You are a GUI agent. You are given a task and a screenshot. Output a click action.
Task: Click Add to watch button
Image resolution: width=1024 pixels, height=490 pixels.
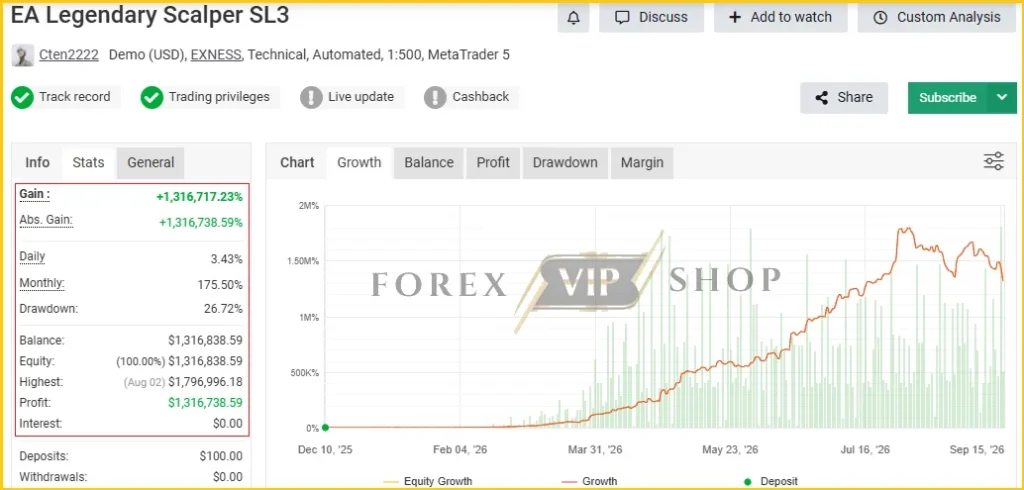tap(780, 18)
